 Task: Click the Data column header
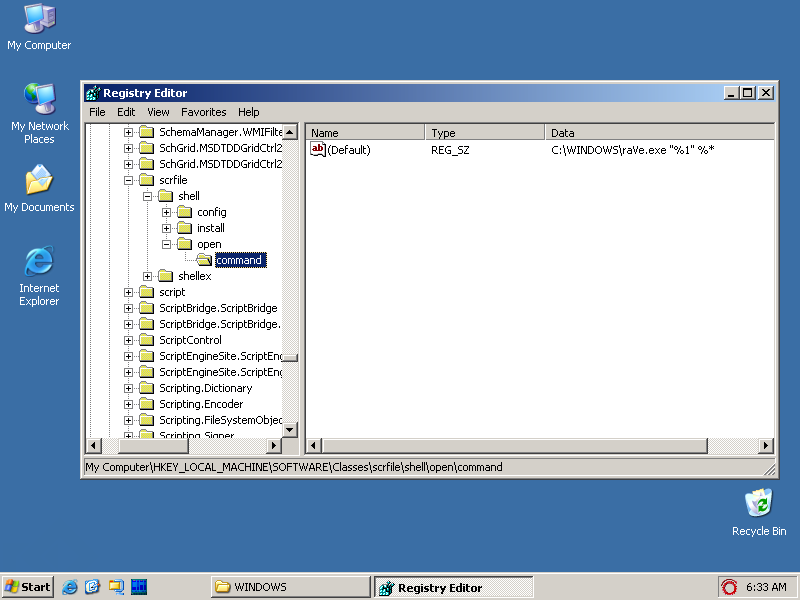click(x=659, y=133)
